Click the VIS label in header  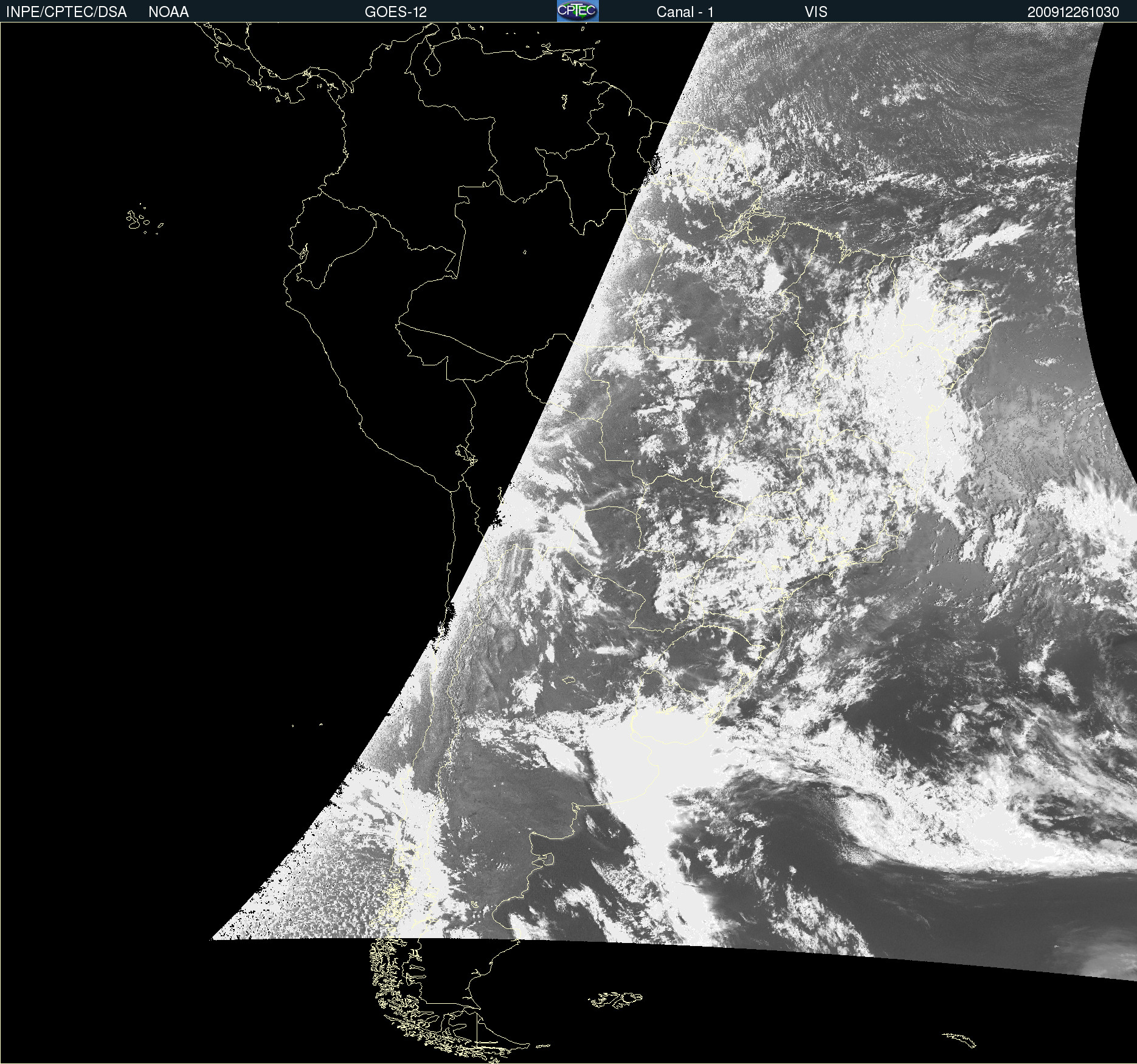(x=816, y=12)
